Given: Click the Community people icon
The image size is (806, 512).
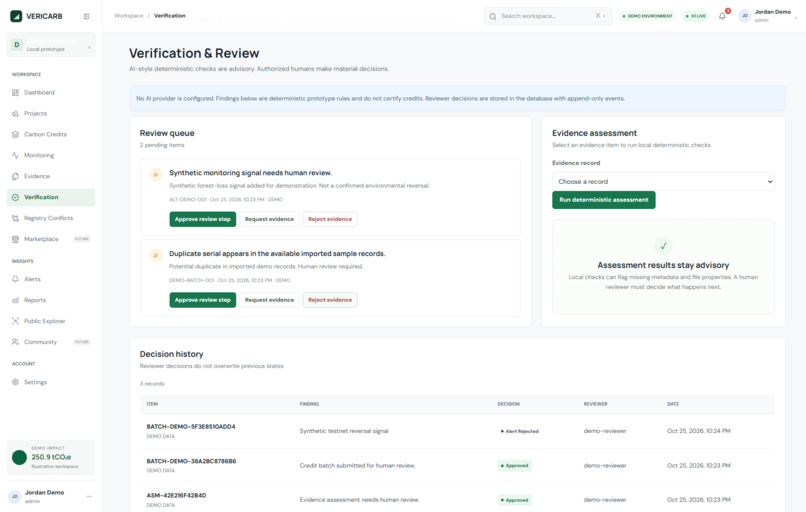Looking at the screenshot, I should 15,342.
